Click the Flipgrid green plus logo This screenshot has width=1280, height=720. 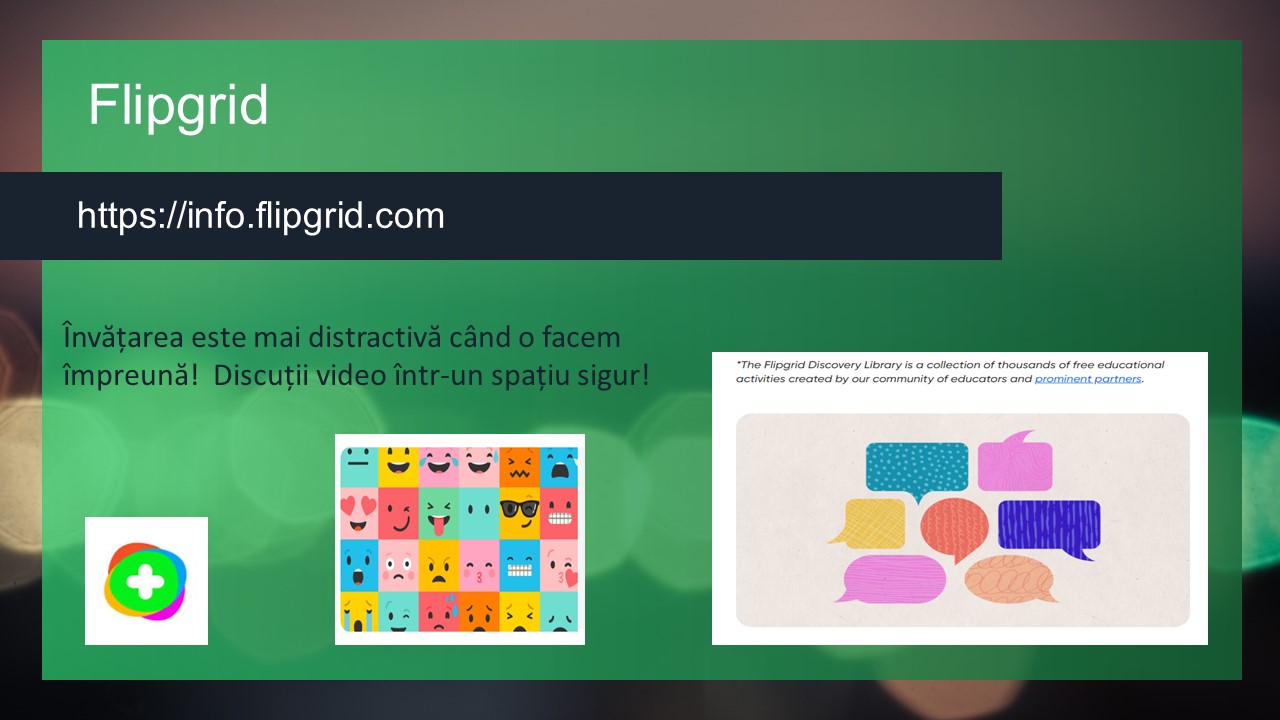[x=146, y=581]
